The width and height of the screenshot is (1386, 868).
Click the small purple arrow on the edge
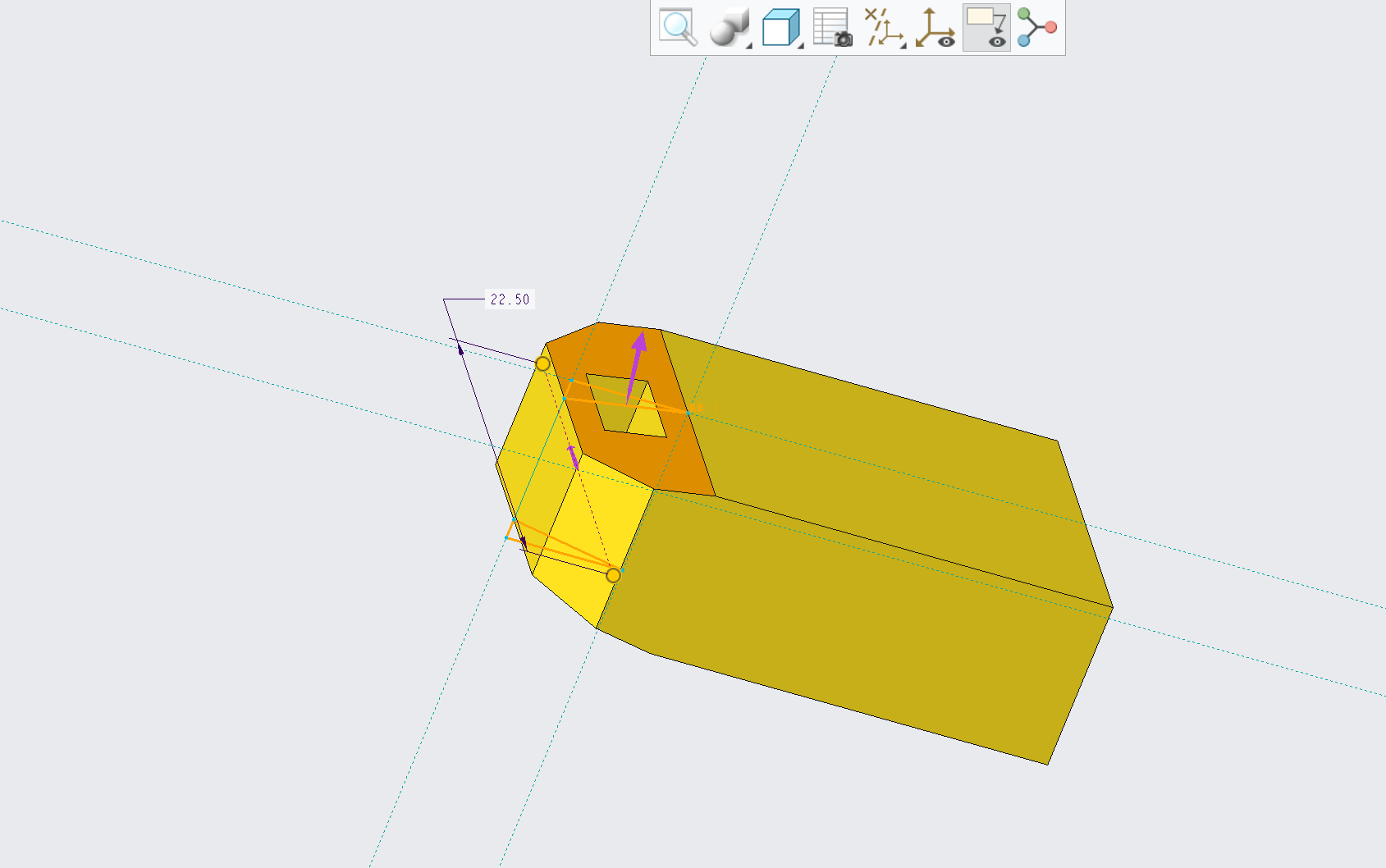574,456
